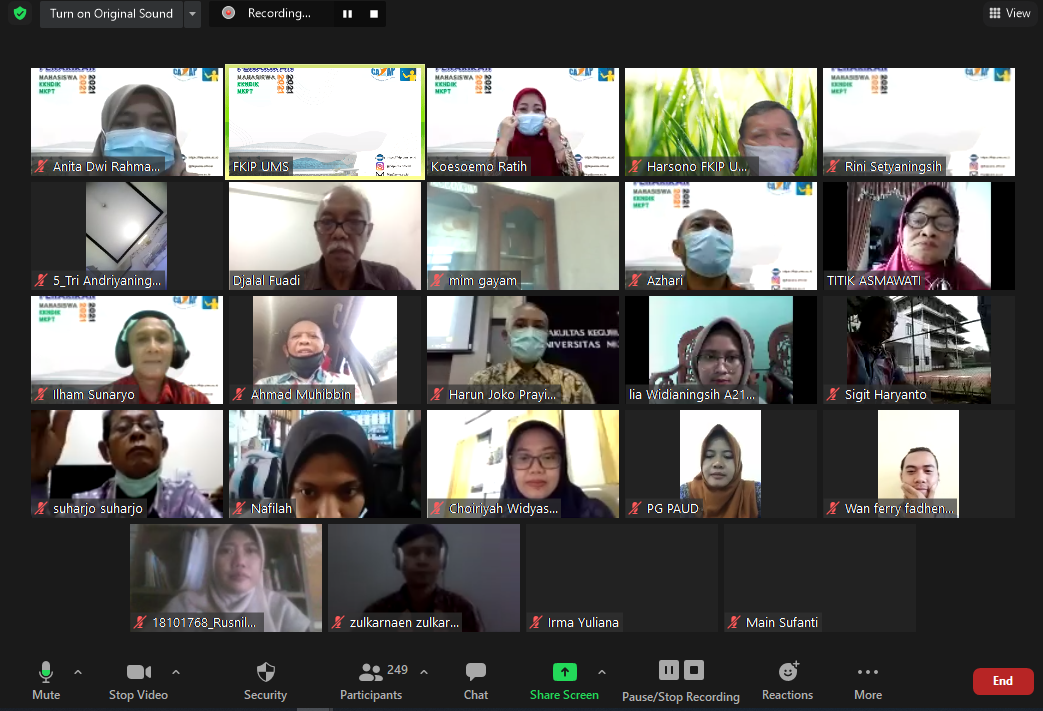The height and width of the screenshot is (711, 1043).
Task: Click muted mic icon on Ilham Sunaryo
Action: pyautogui.click(x=41, y=394)
